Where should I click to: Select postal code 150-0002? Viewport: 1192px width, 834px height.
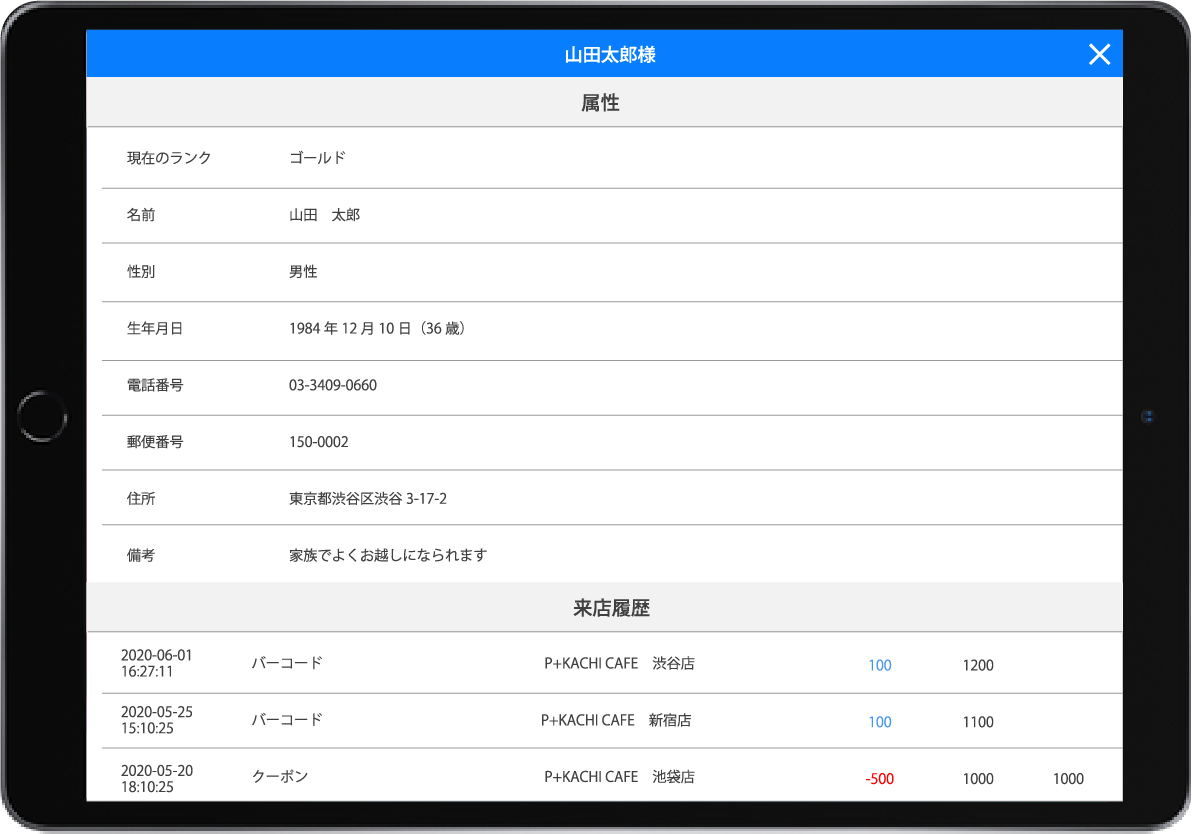point(319,442)
